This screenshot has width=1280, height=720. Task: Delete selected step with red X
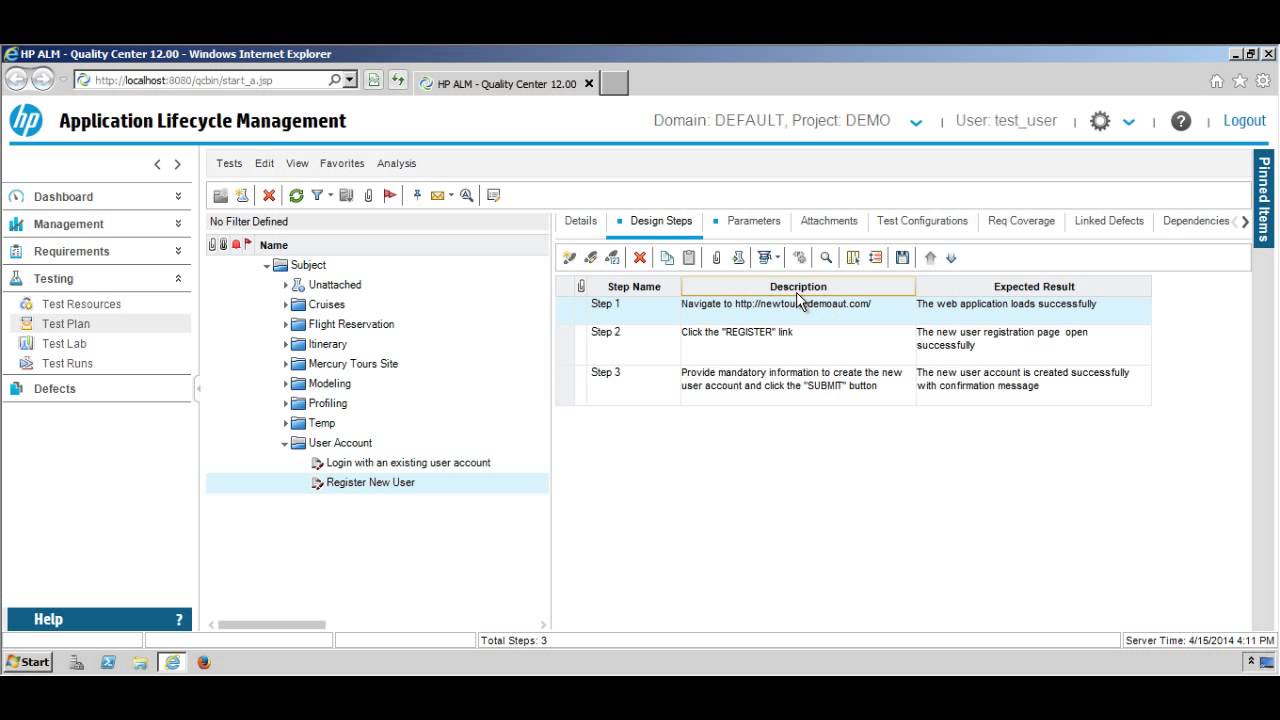click(640, 258)
